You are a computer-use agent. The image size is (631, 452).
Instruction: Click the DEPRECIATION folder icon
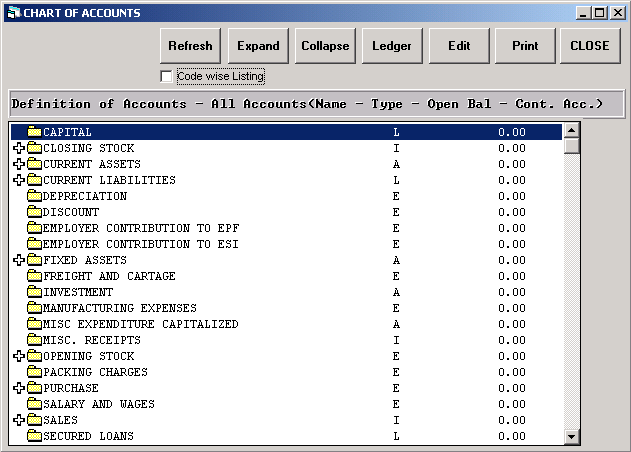[34, 196]
